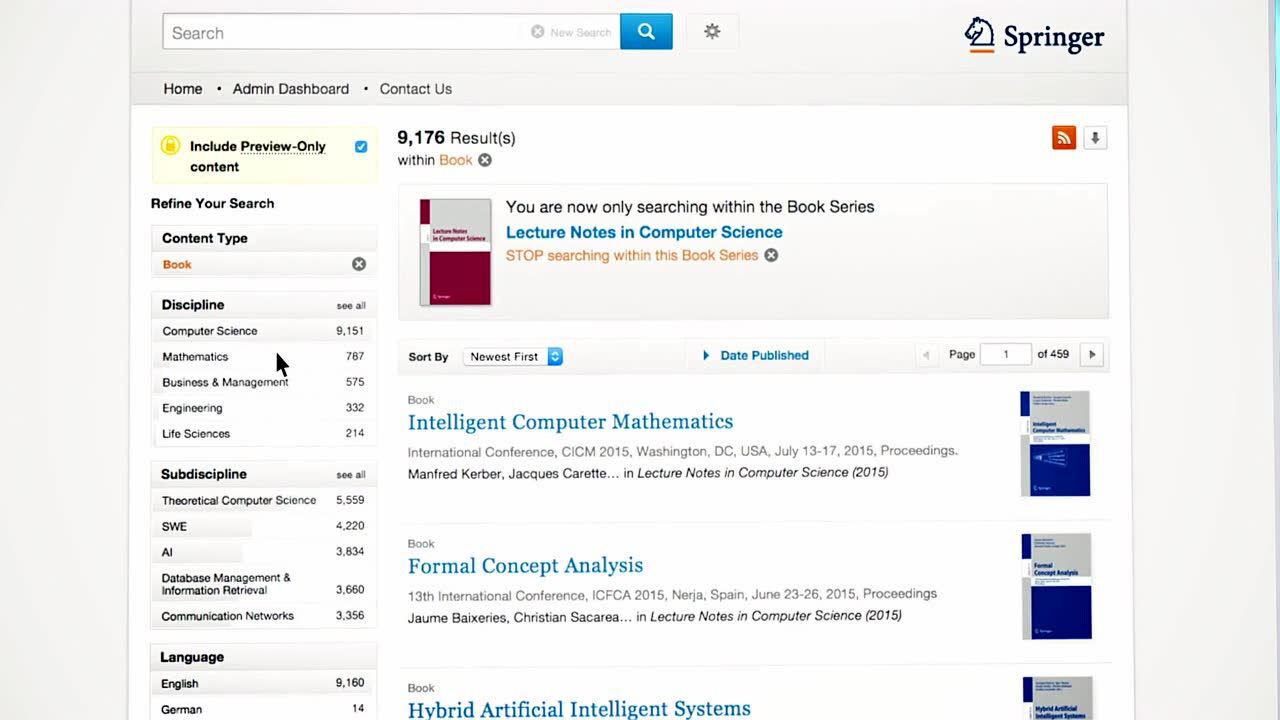Click the page number input field

1005,355
